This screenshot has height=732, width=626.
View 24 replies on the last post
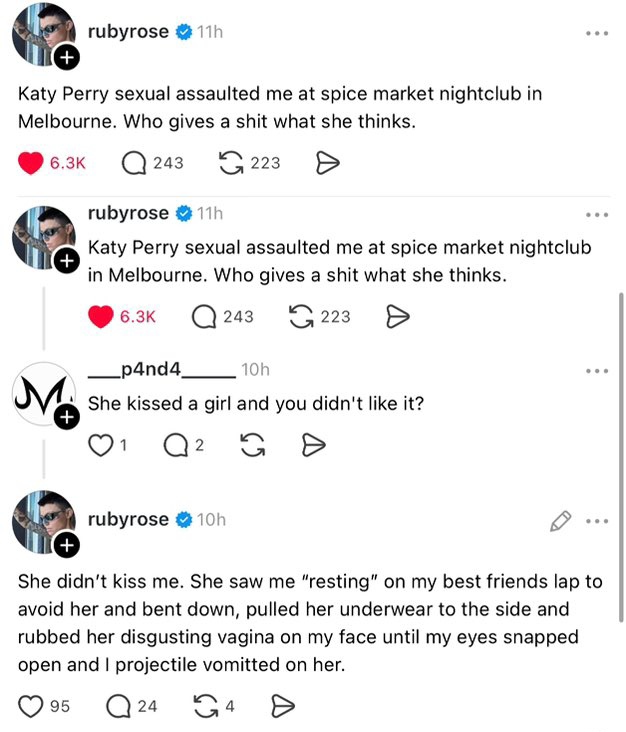[120, 707]
